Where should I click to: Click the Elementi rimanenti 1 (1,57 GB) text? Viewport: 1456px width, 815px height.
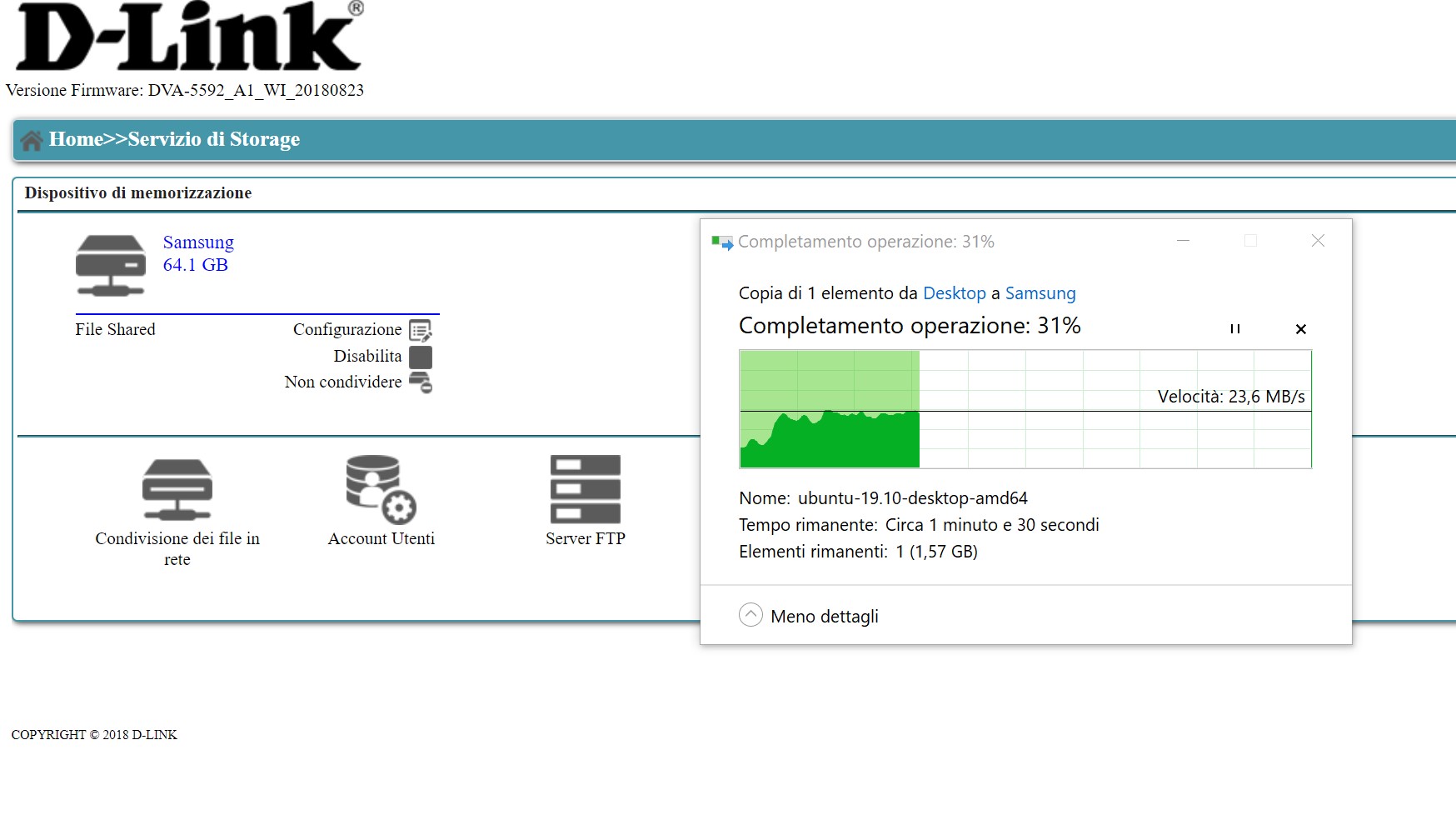858,552
